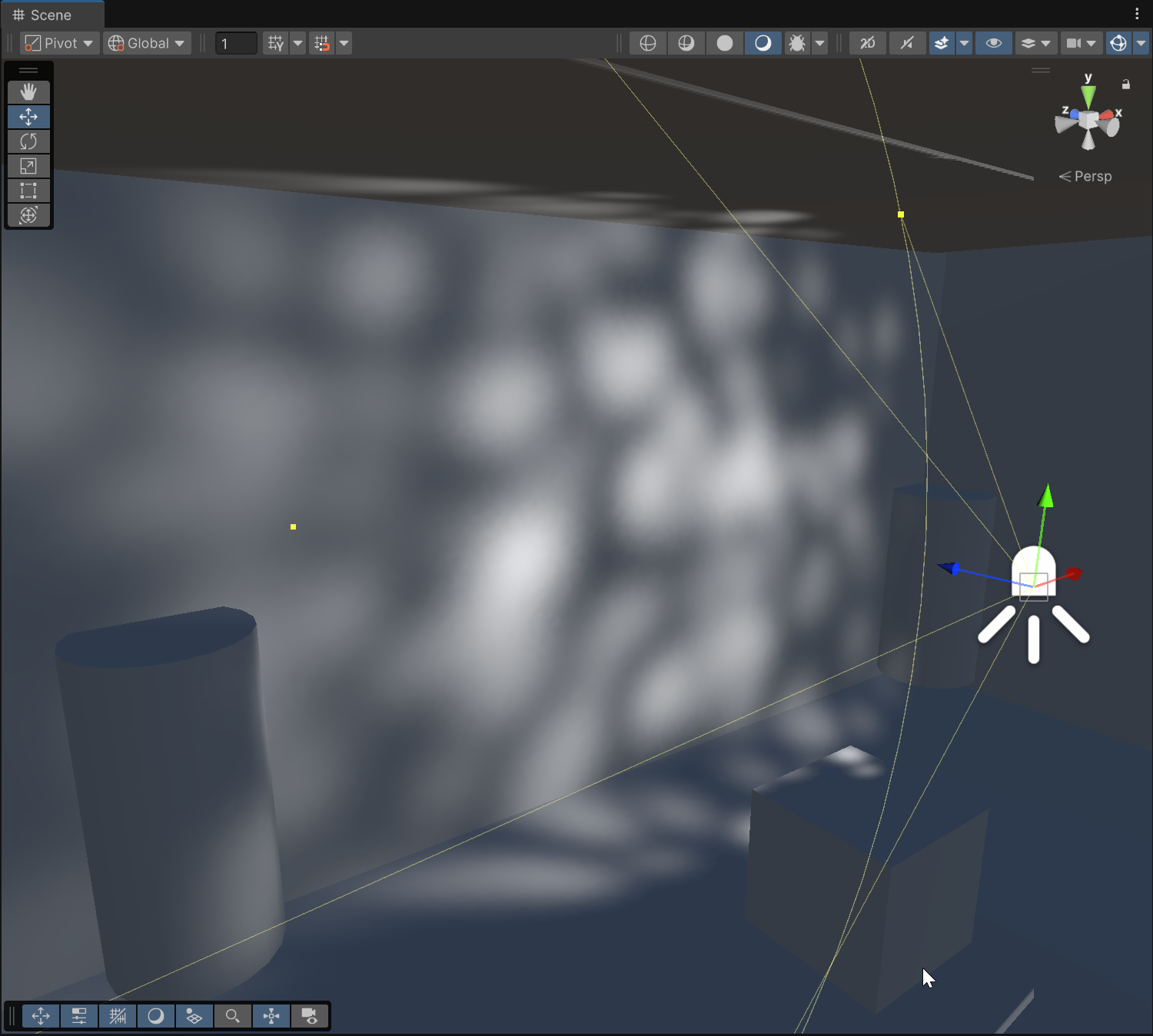
Task: Click the tools overlay drag handle at top
Action: (28, 70)
